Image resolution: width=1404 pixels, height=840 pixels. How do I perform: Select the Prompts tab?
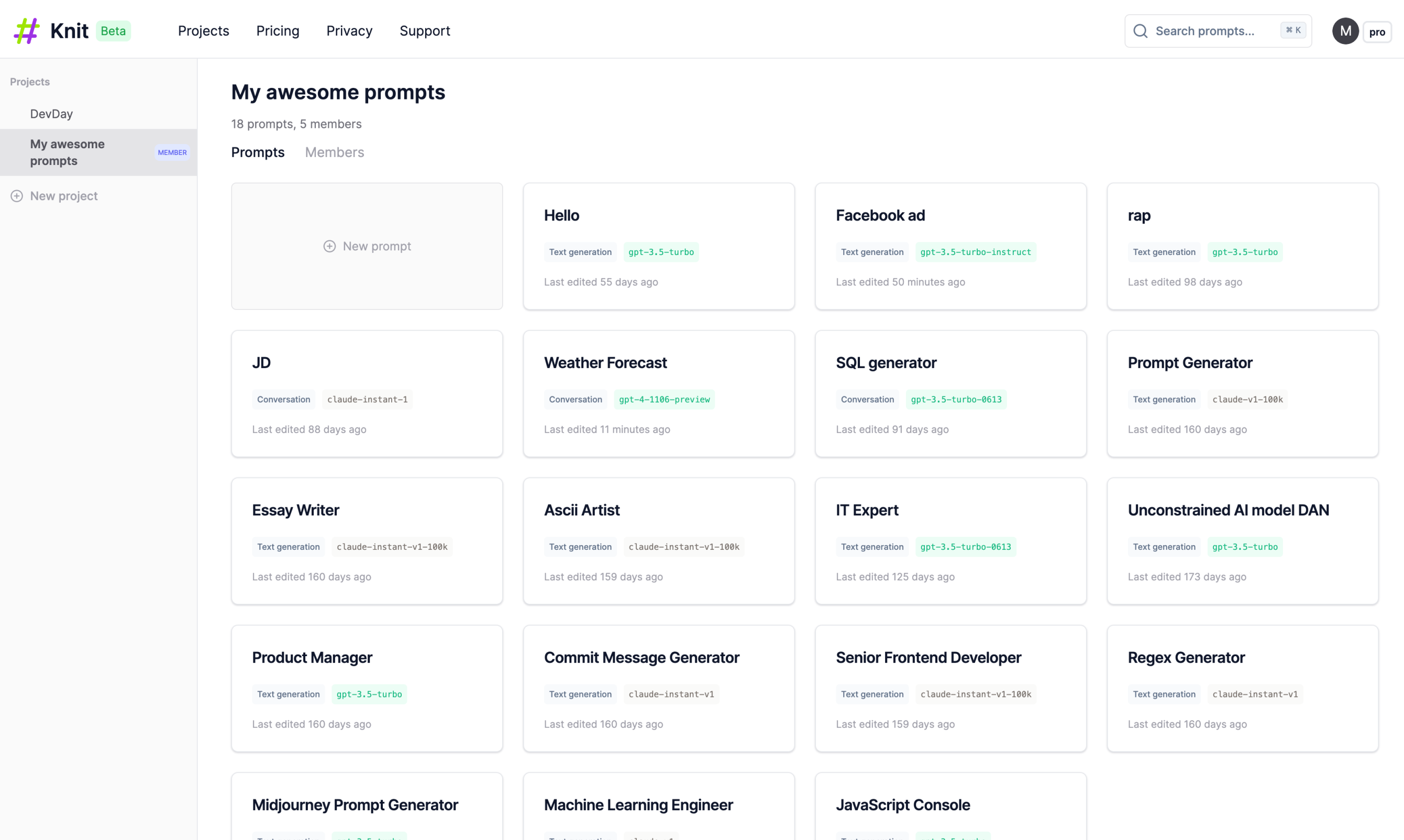click(x=258, y=152)
